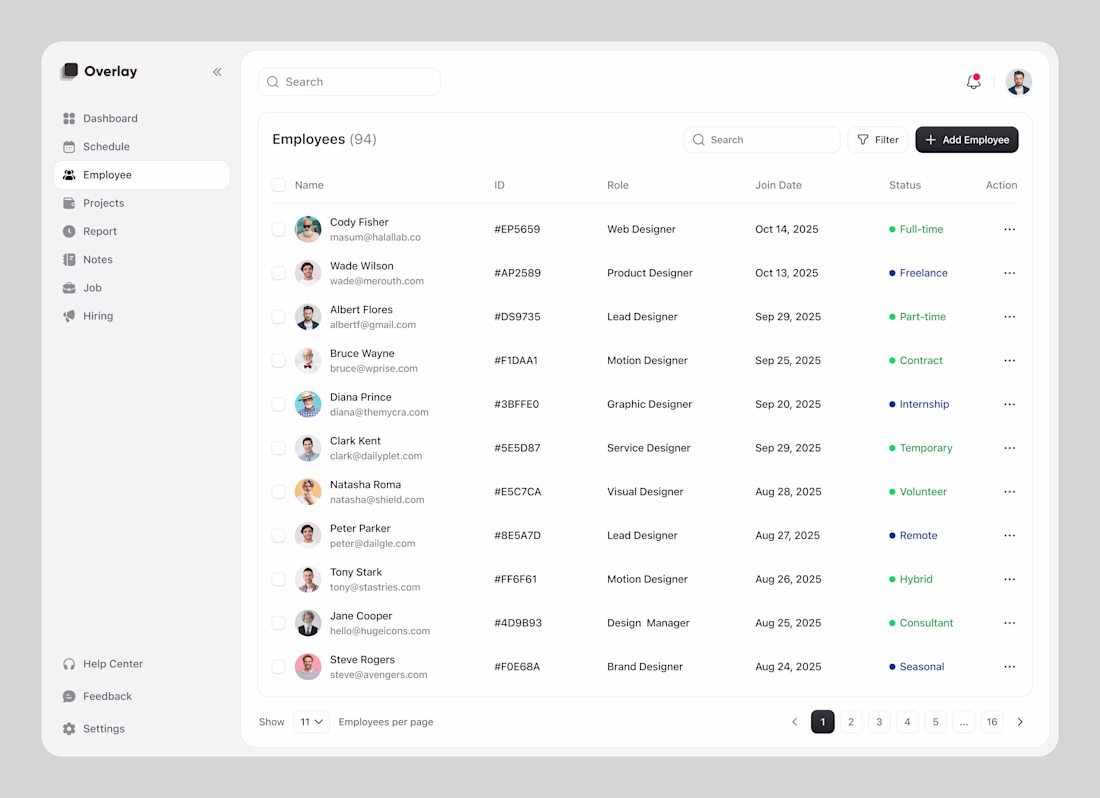This screenshot has height=798, width=1100.
Task: Check the Wade Wilson row checkbox
Action: [279, 273]
